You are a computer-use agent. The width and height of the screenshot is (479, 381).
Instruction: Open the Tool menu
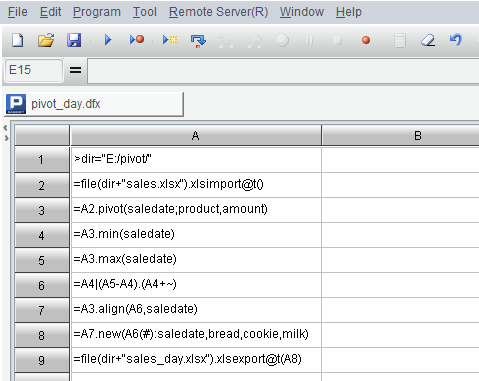pyautogui.click(x=145, y=12)
